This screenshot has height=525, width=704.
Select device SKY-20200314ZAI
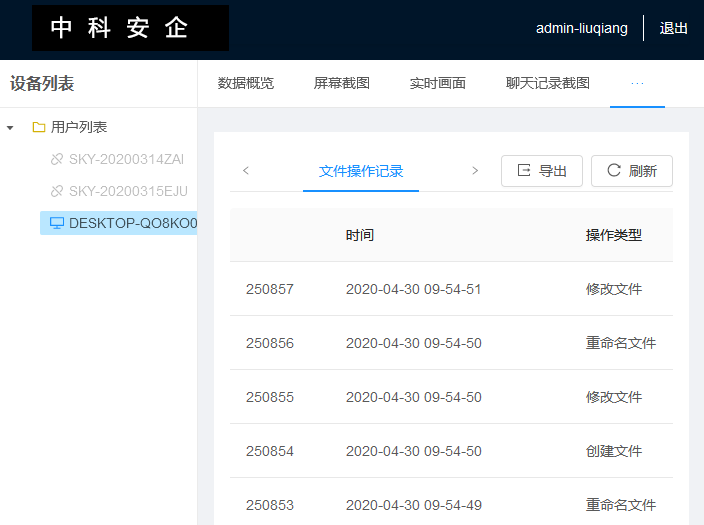point(126,159)
